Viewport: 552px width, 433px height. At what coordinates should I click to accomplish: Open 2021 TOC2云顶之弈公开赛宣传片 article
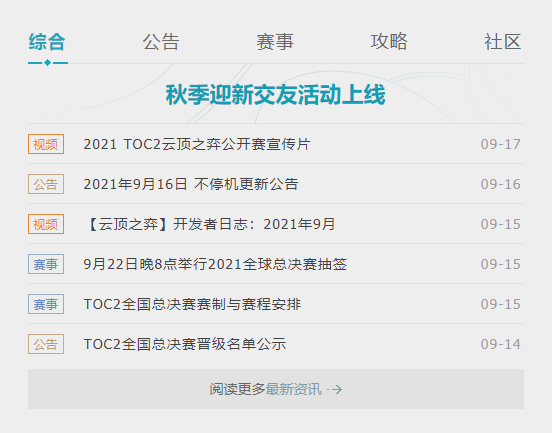coord(197,144)
